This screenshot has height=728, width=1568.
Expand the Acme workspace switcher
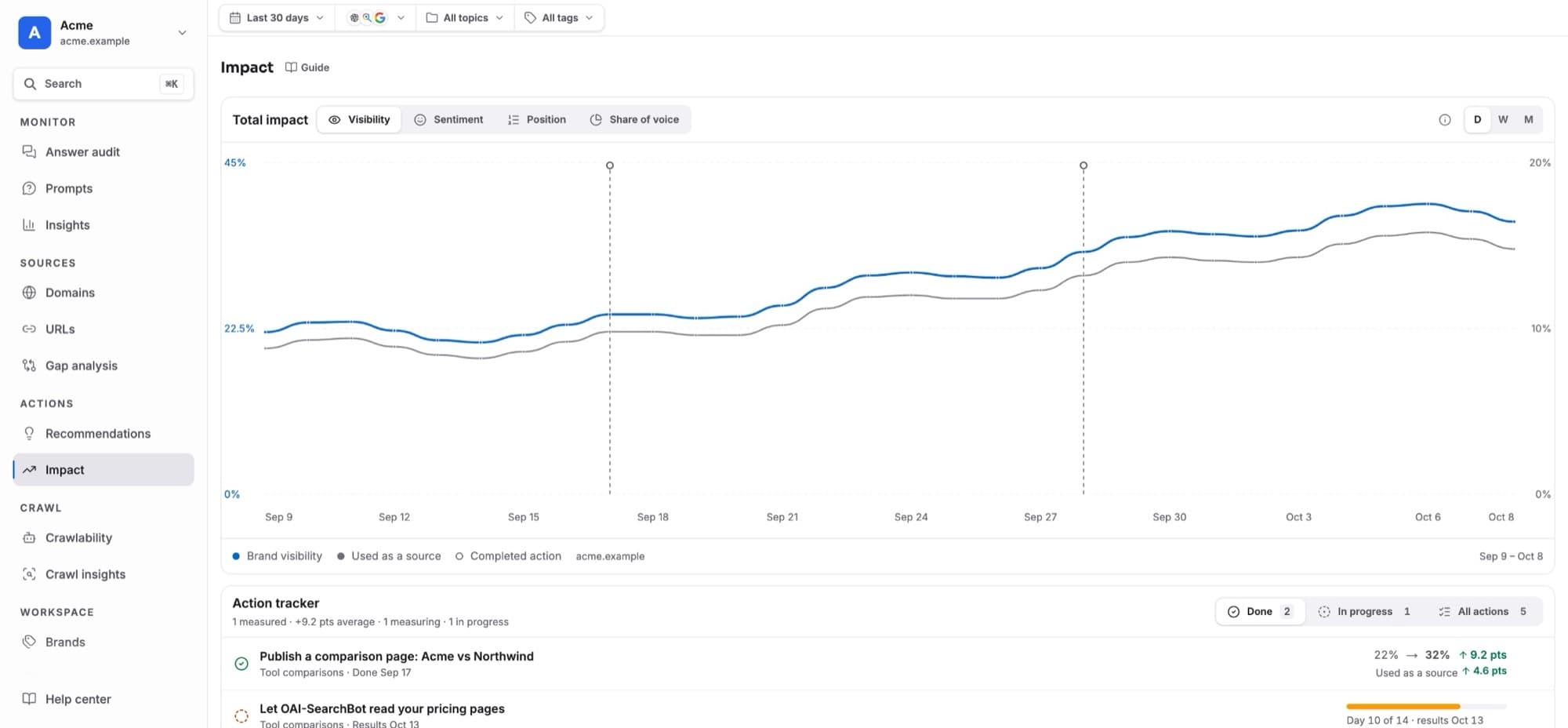point(103,33)
